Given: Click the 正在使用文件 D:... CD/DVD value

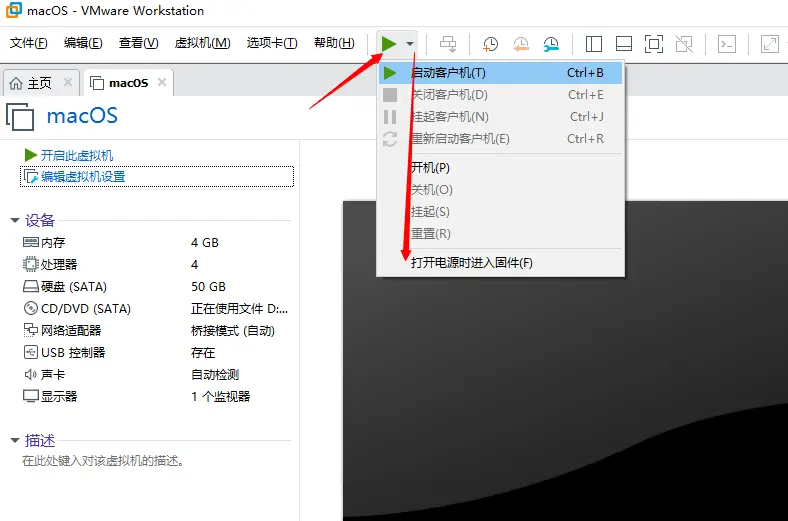Looking at the screenshot, I should (239, 308).
